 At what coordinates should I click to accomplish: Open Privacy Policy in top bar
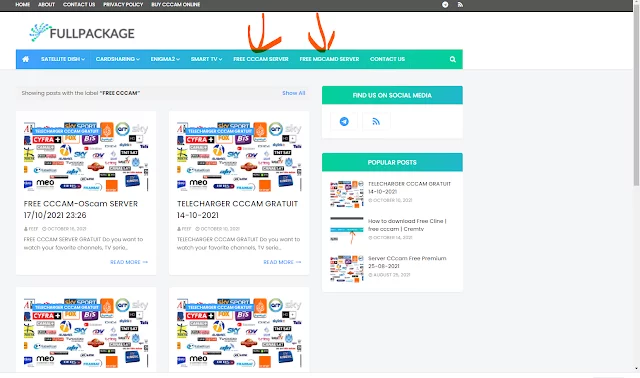coord(123,4)
